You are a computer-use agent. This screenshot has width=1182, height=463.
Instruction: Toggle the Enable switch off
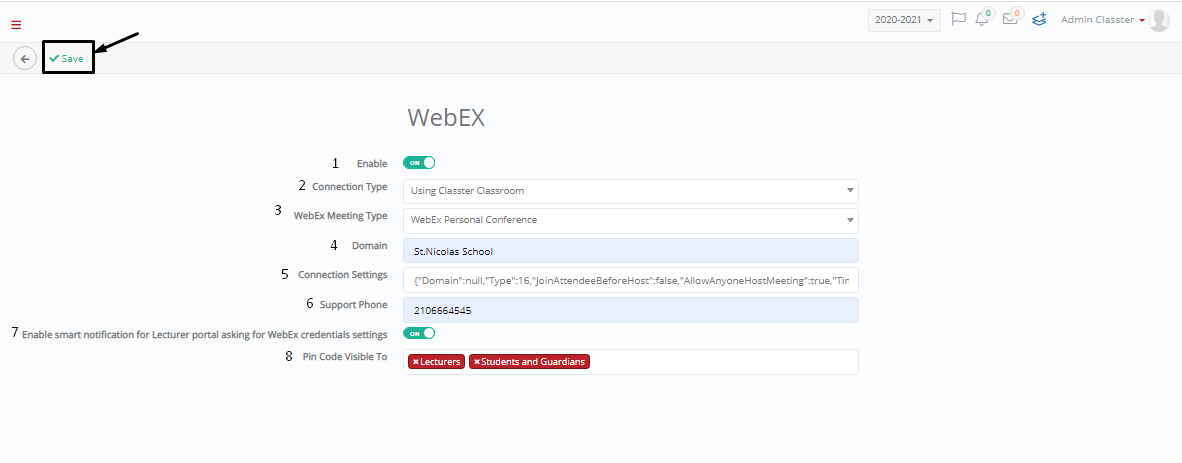[419, 162]
